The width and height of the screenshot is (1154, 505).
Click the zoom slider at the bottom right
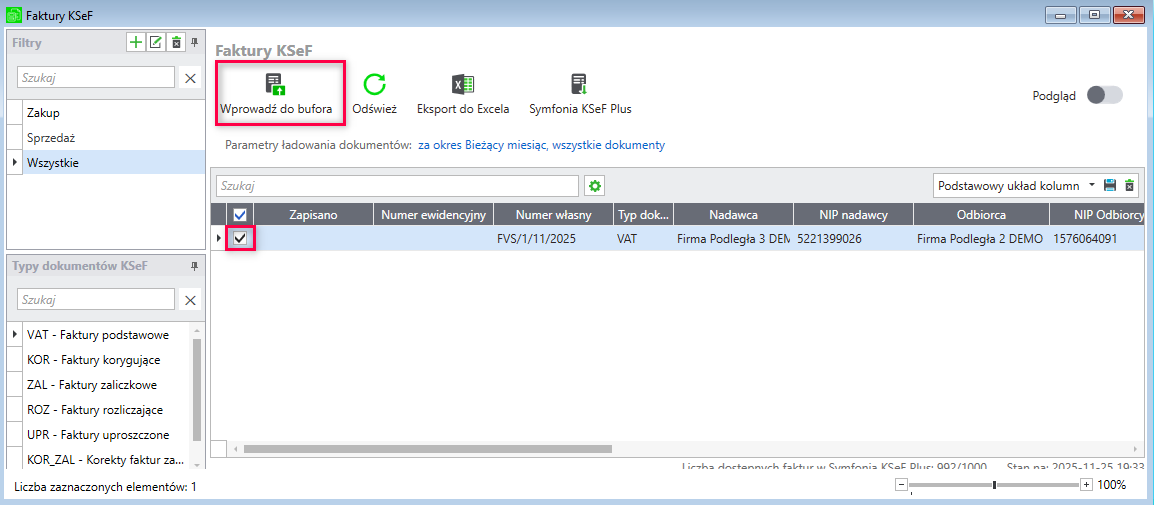994,485
